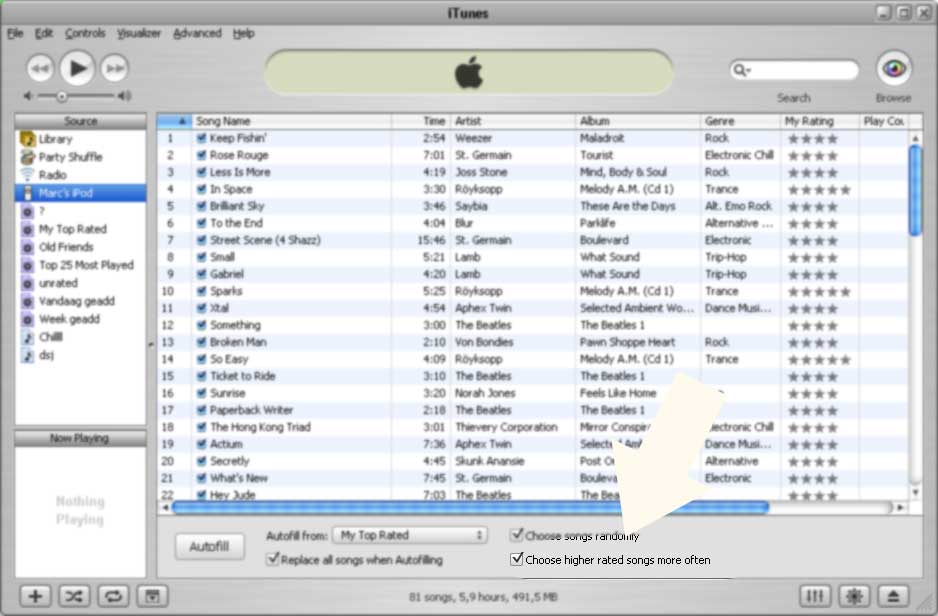938x616 pixels.
Task: Open the Week geadd playlist
Action: pos(80,319)
